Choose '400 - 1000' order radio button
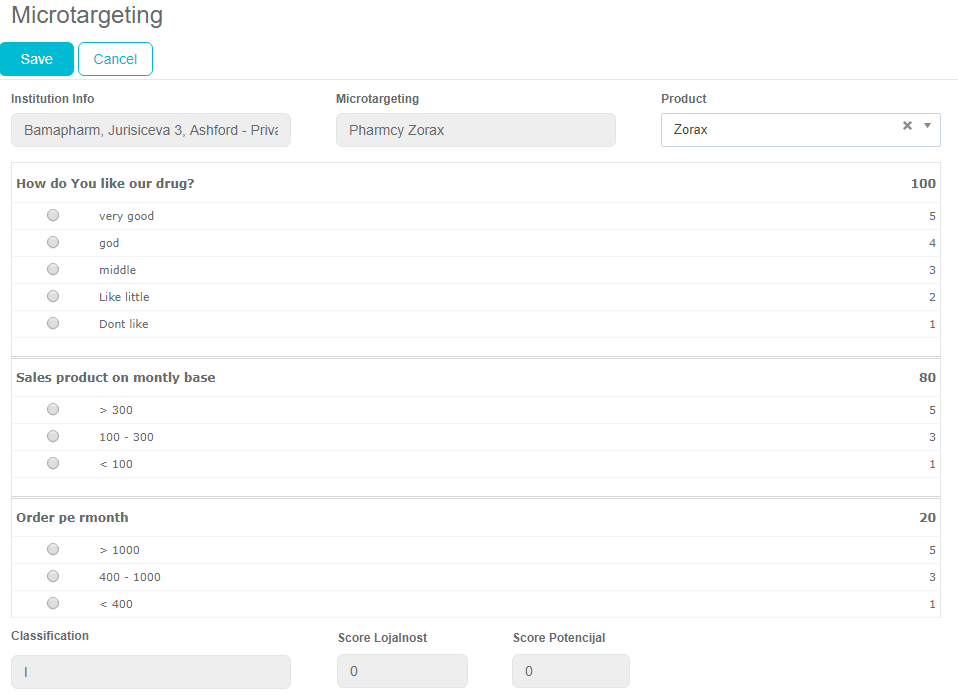958x696 pixels. [x=53, y=577]
